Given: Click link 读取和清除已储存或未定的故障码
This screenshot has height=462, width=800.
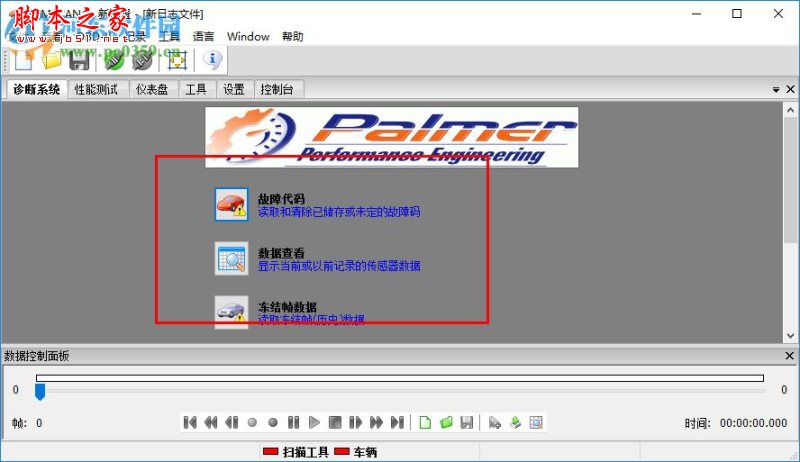Looking at the screenshot, I should click(x=339, y=212).
